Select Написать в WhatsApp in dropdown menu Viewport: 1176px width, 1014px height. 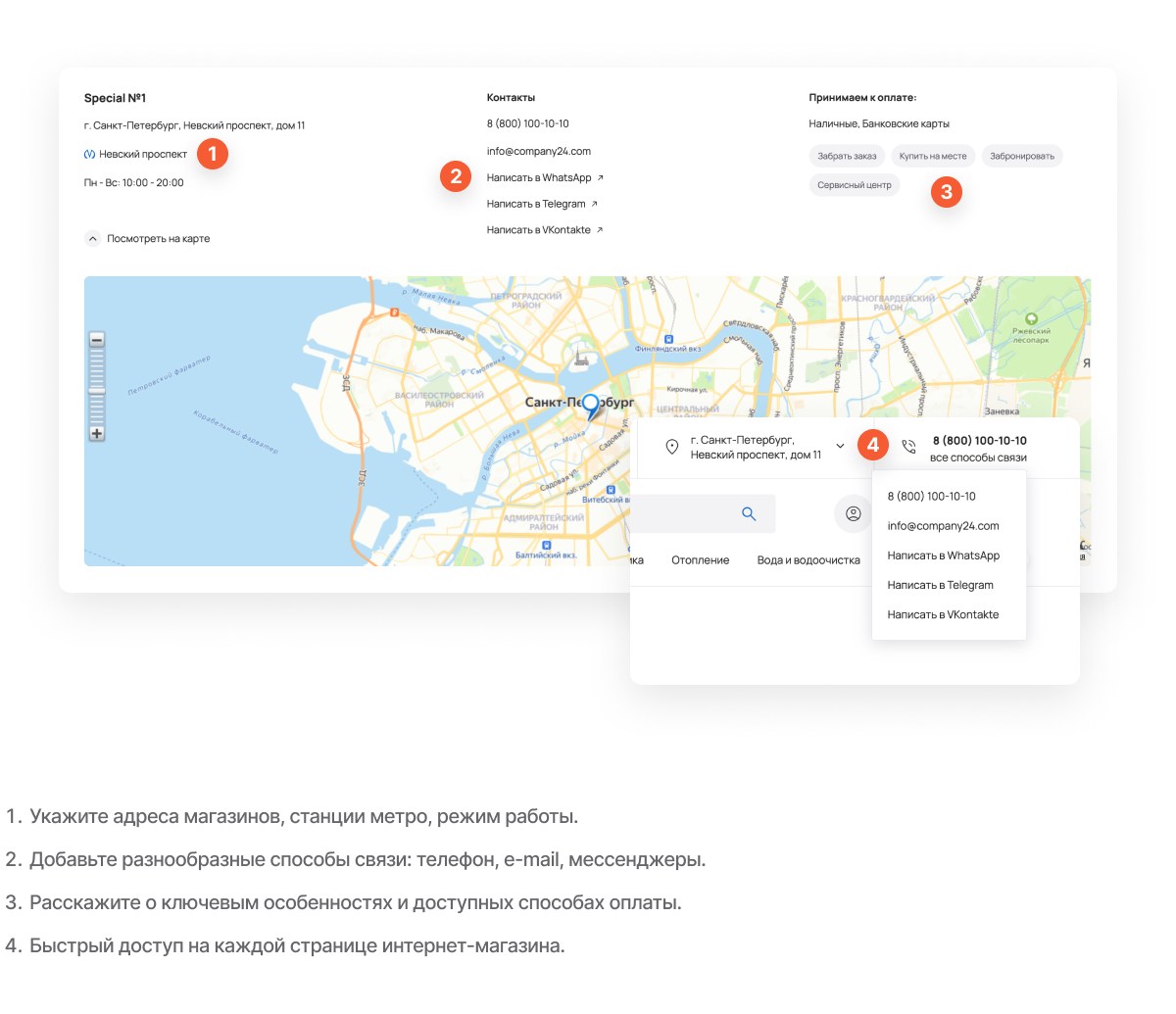tap(943, 555)
